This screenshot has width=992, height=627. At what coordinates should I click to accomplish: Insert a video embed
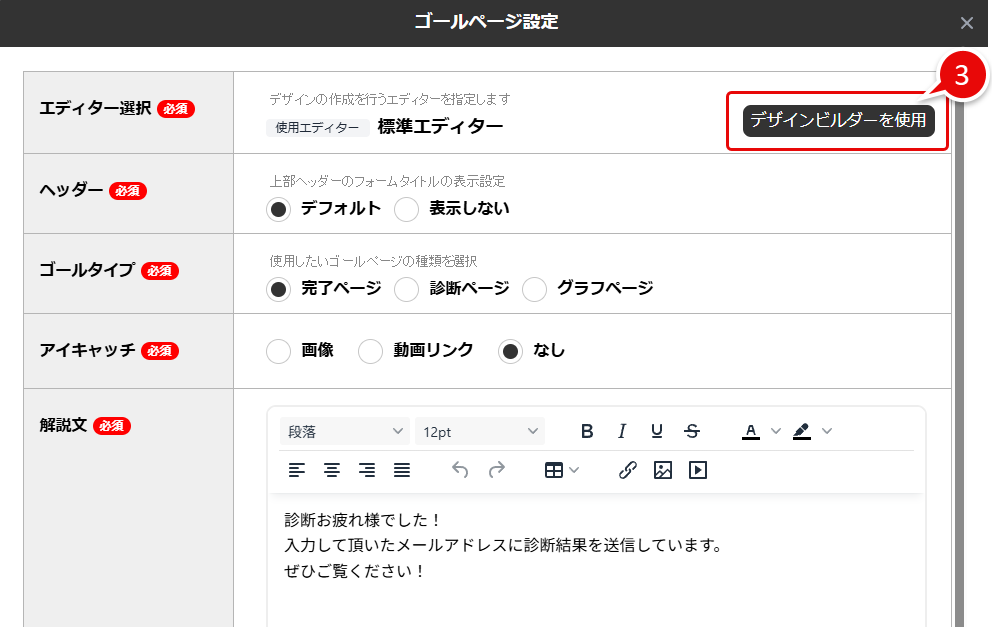697,470
